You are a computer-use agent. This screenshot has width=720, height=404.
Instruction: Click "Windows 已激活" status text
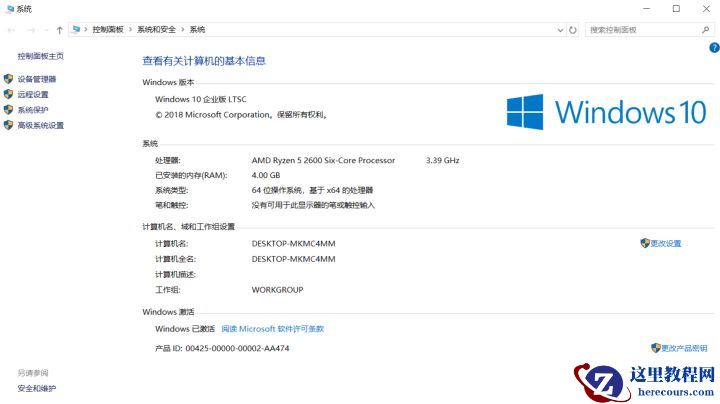pos(185,329)
